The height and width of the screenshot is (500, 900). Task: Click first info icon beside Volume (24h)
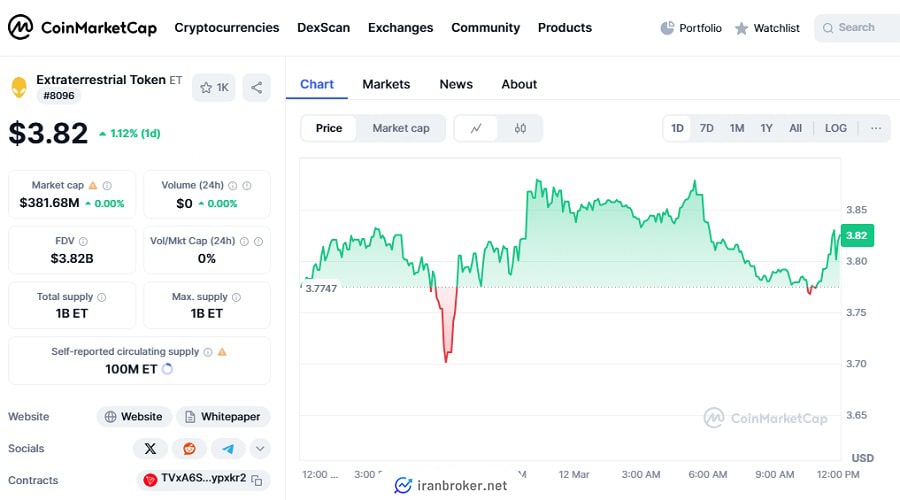(x=232, y=185)
